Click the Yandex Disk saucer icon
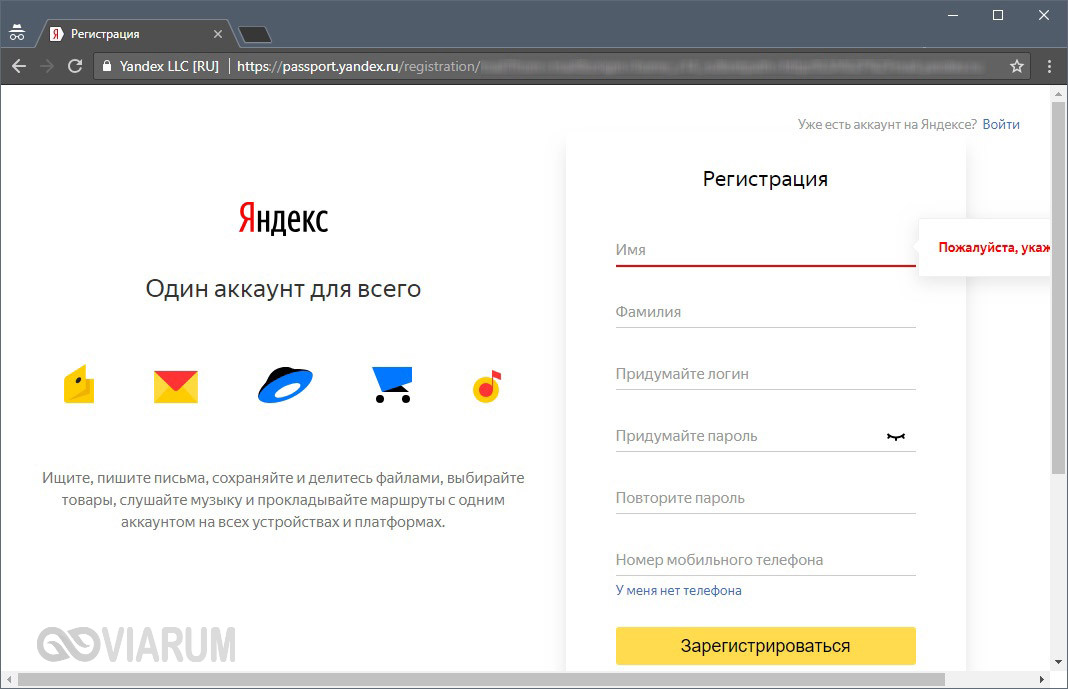The height and width of the screenshot is (689, 1068). coord(285,385)
